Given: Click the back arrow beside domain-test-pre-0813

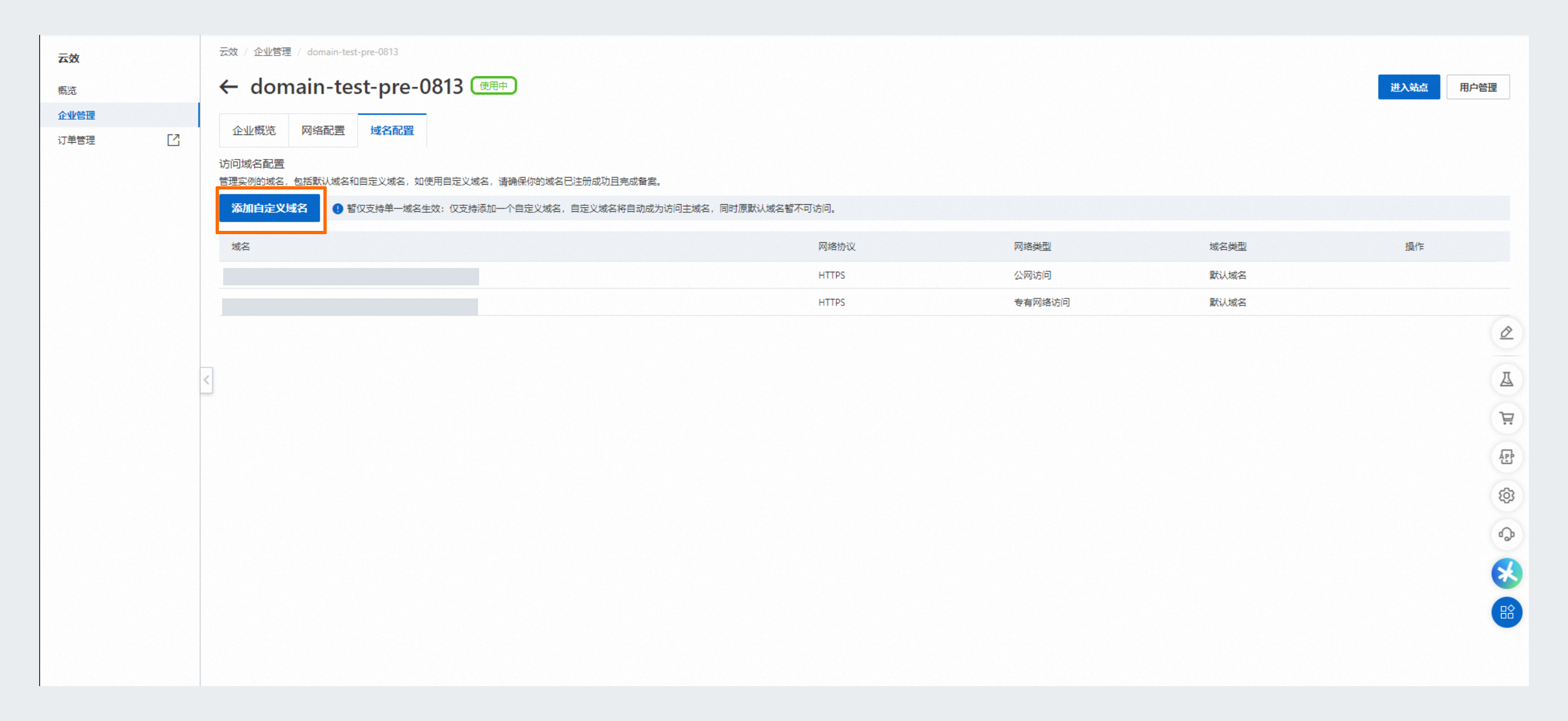Looking at the screenshot, I should [x=228, y=87].
